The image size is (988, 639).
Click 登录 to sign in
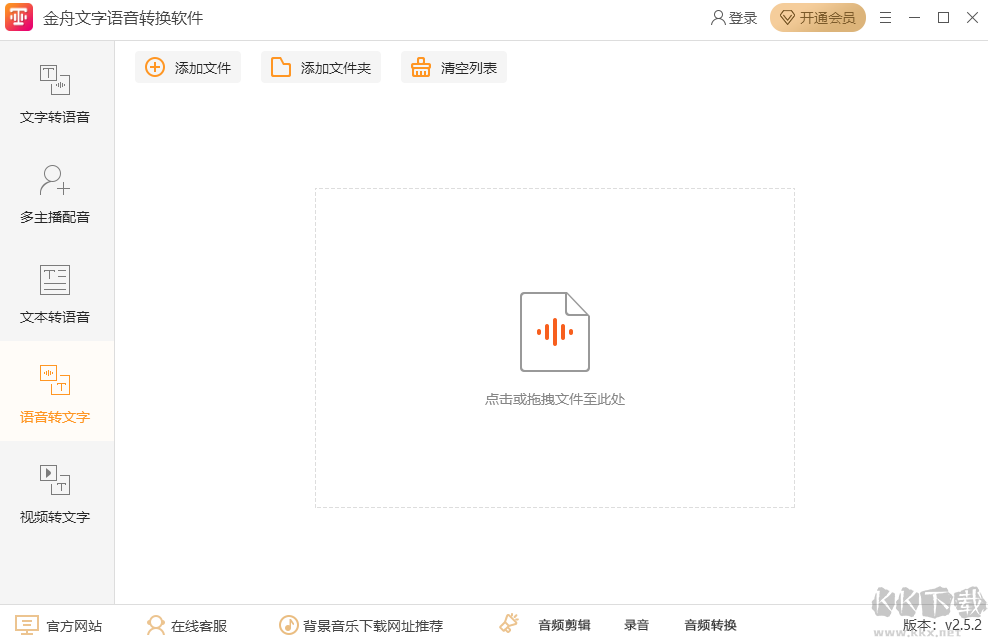point(733,17)
